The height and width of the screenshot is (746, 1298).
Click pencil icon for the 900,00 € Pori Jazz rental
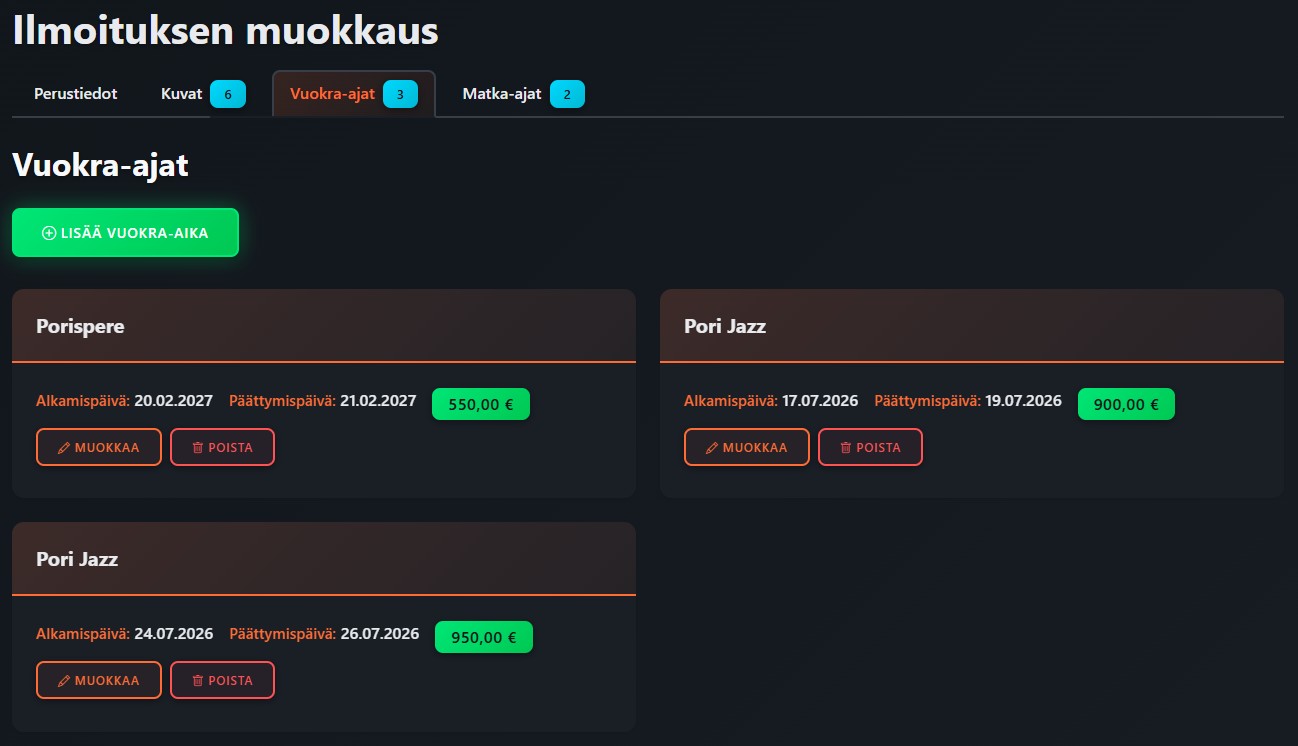pos(712,448)
